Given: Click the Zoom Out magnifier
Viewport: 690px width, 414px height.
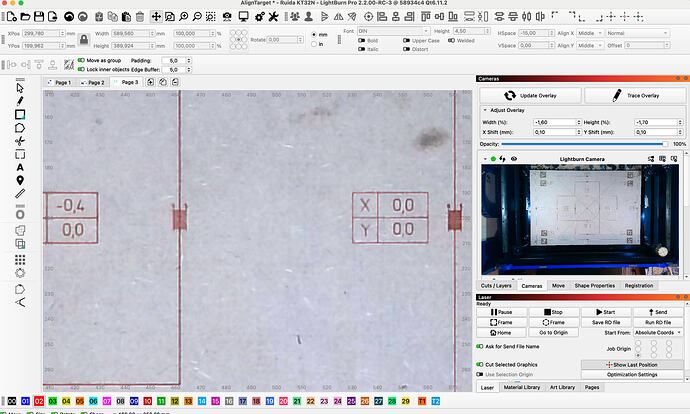Looking at the screenshot, I should click(x=197, y=17).
